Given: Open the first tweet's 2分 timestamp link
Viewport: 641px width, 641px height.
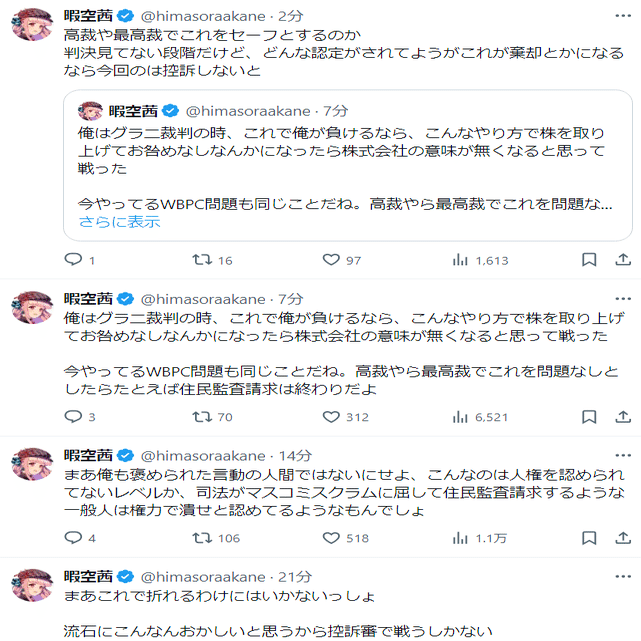Looking at the screenshot, I should pyautogui.click(x=290, y=17).
